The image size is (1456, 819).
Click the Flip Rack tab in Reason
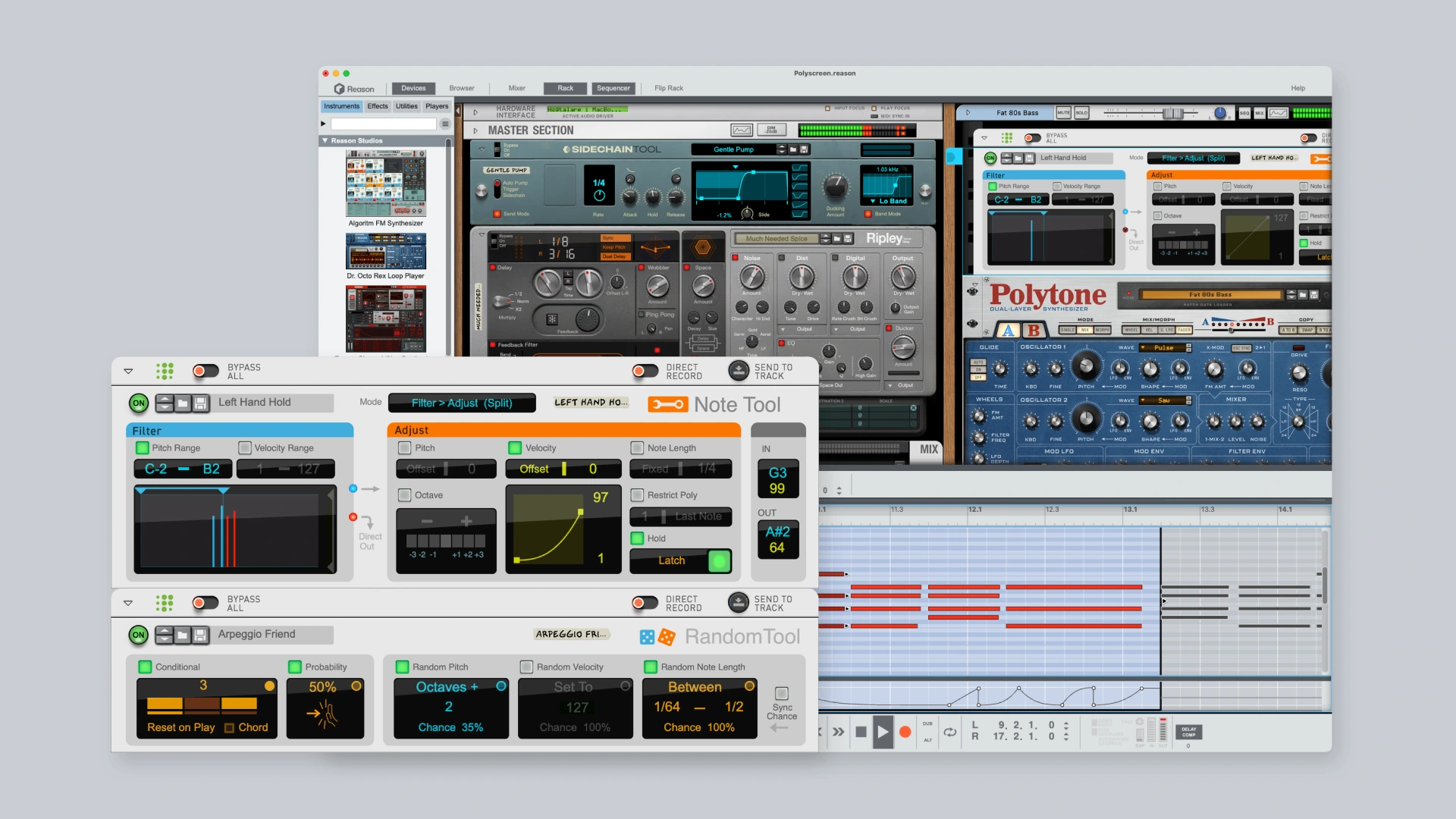tap(670, 88)
